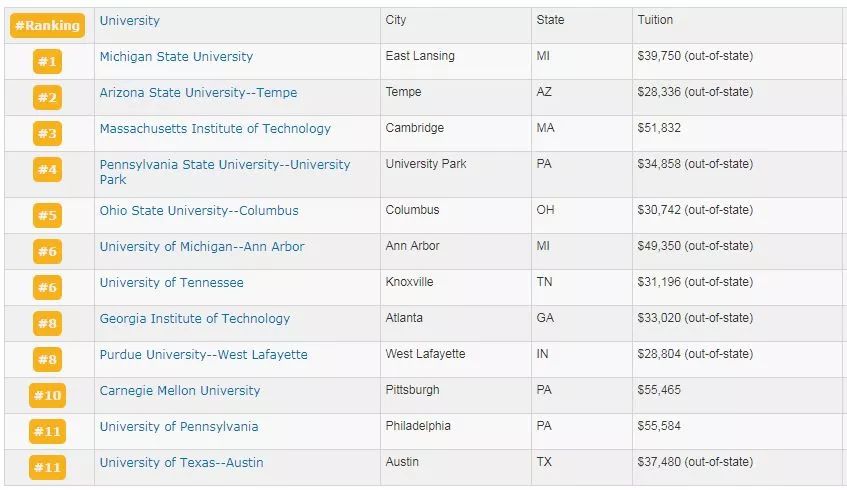Click the Tuition column header
The image size is (847, 490).
point(655,20)
